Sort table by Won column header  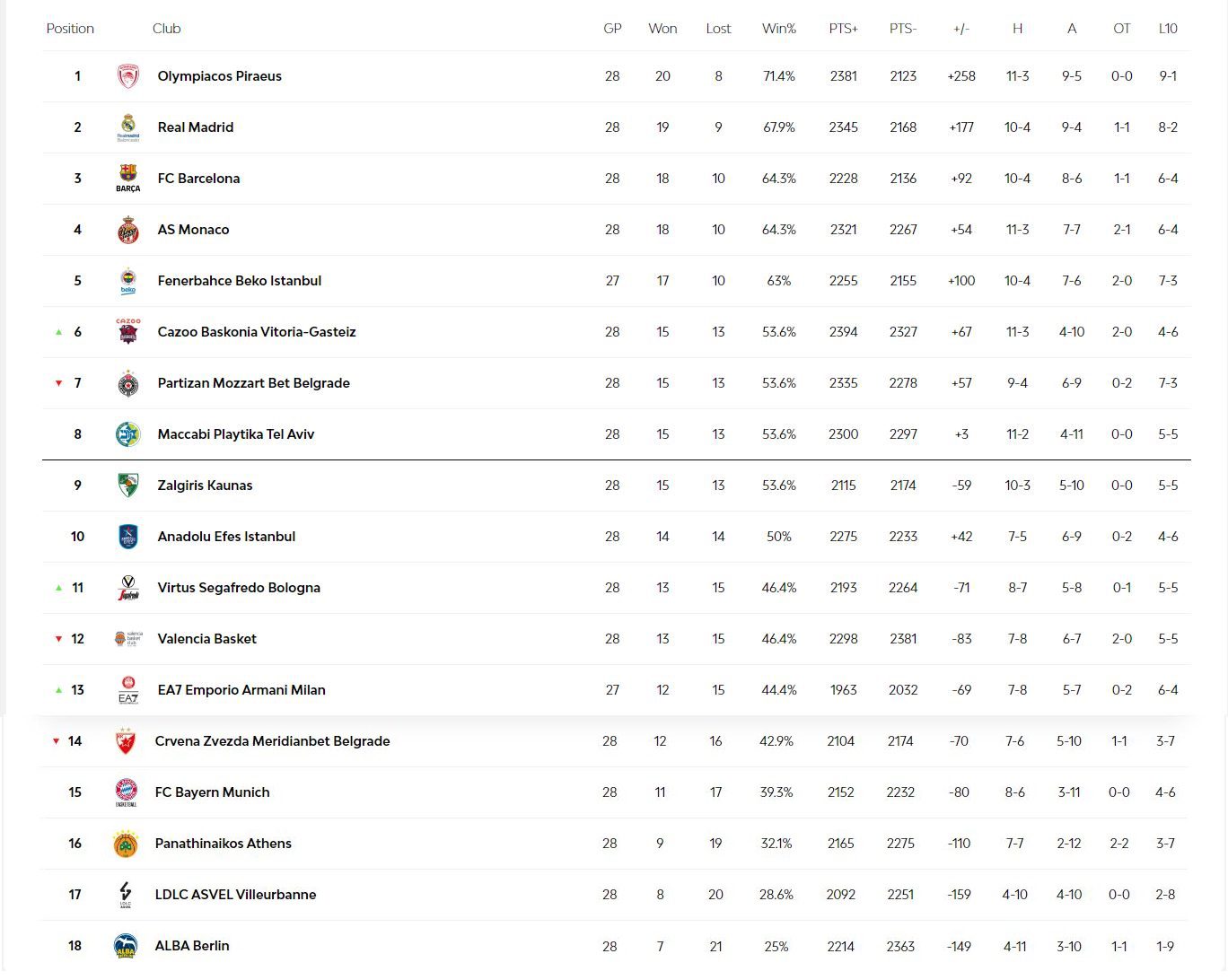[662, 29]
